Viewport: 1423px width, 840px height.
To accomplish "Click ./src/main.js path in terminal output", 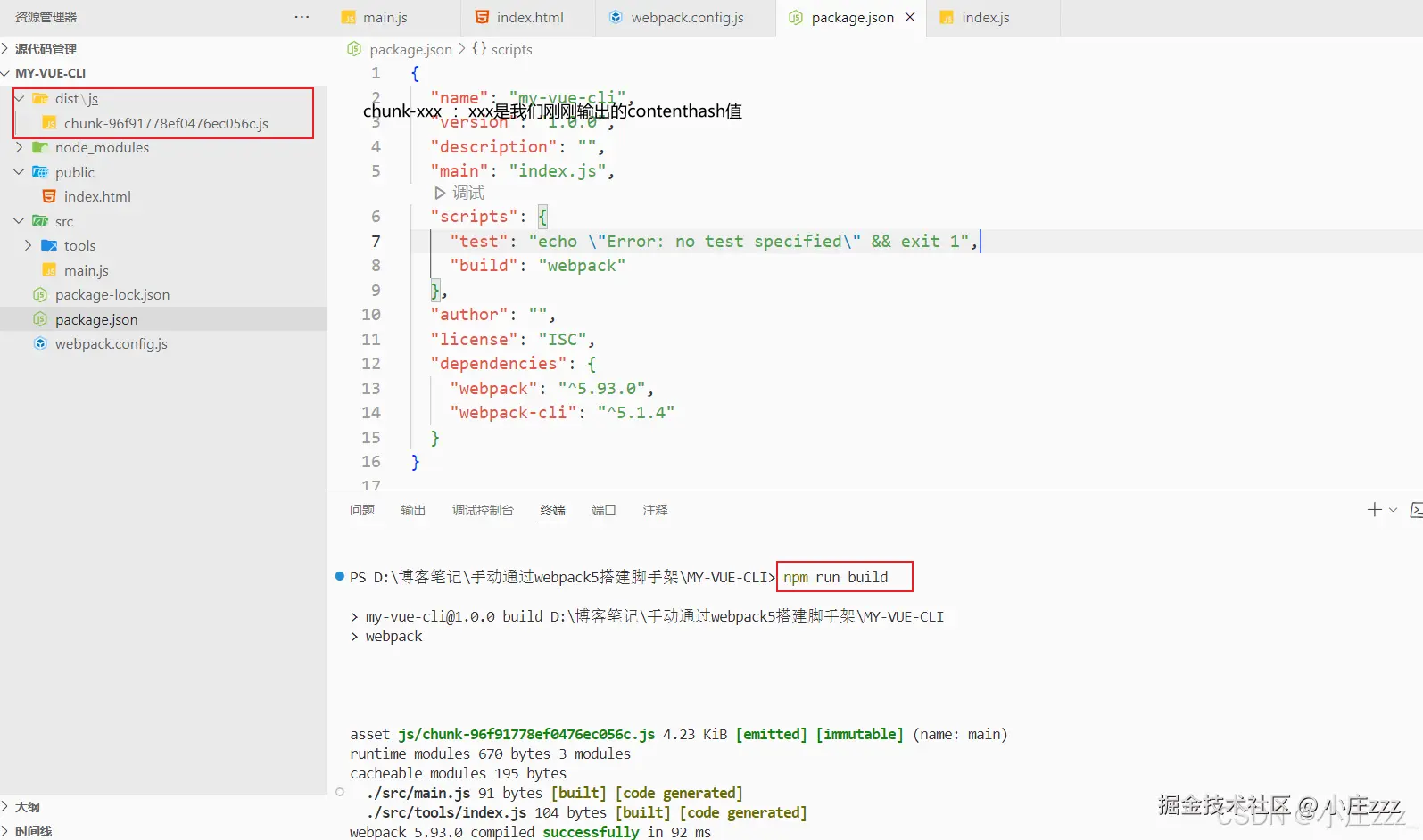I will 418,794.
